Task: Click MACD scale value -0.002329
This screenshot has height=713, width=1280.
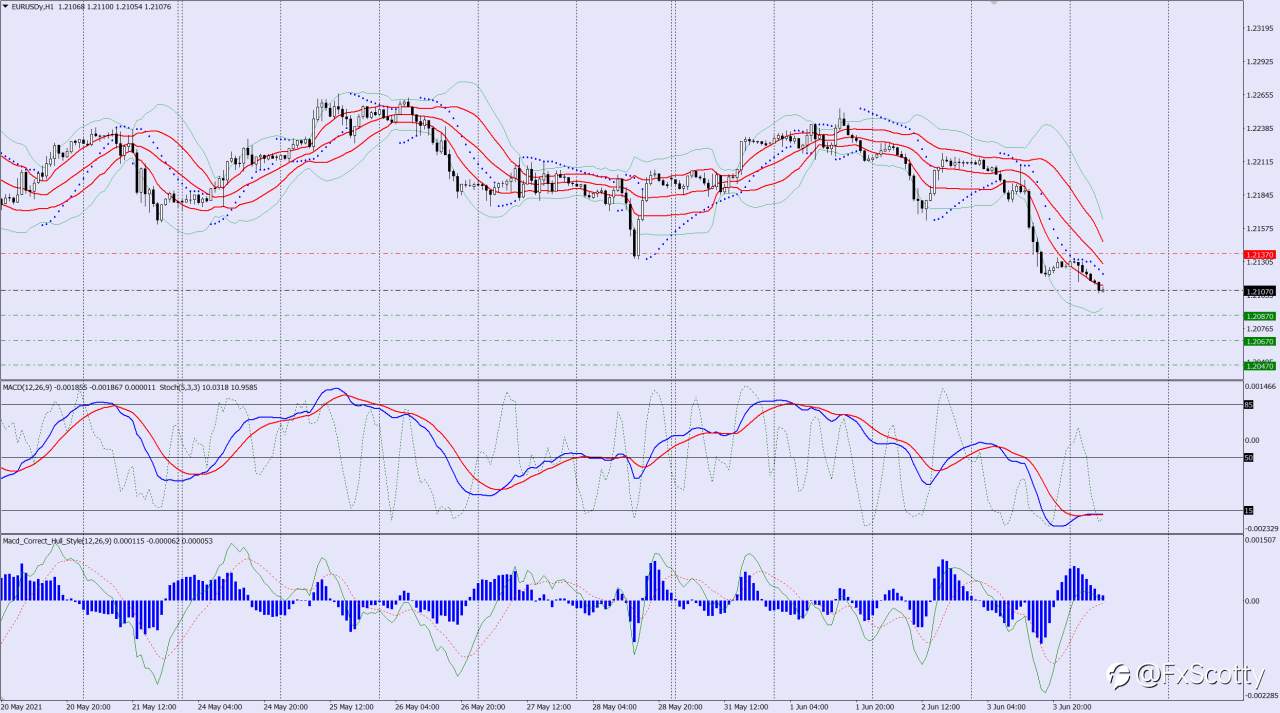Action: tap(1260, 529)
